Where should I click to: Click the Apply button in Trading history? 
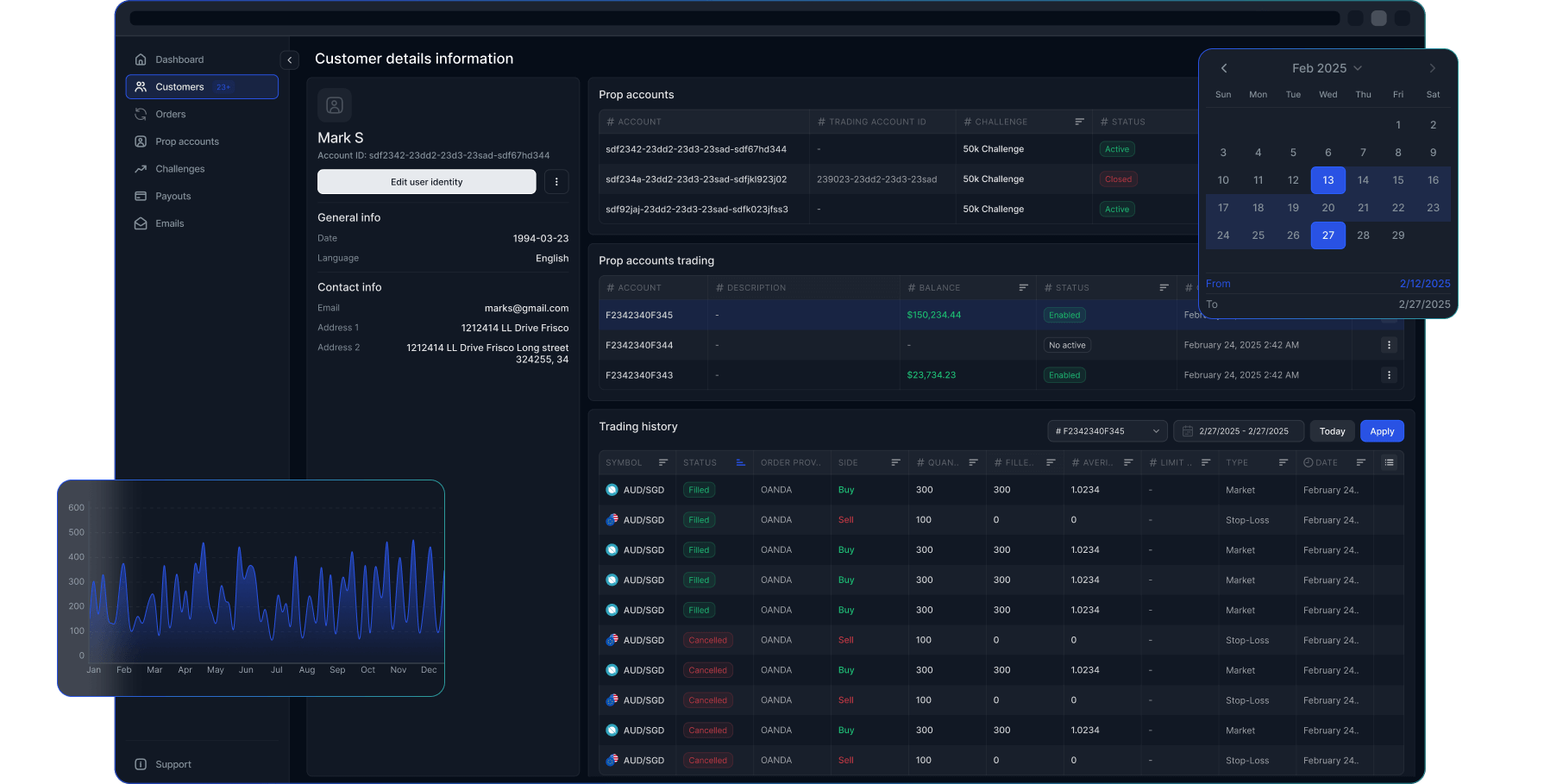pos(1382,430)
